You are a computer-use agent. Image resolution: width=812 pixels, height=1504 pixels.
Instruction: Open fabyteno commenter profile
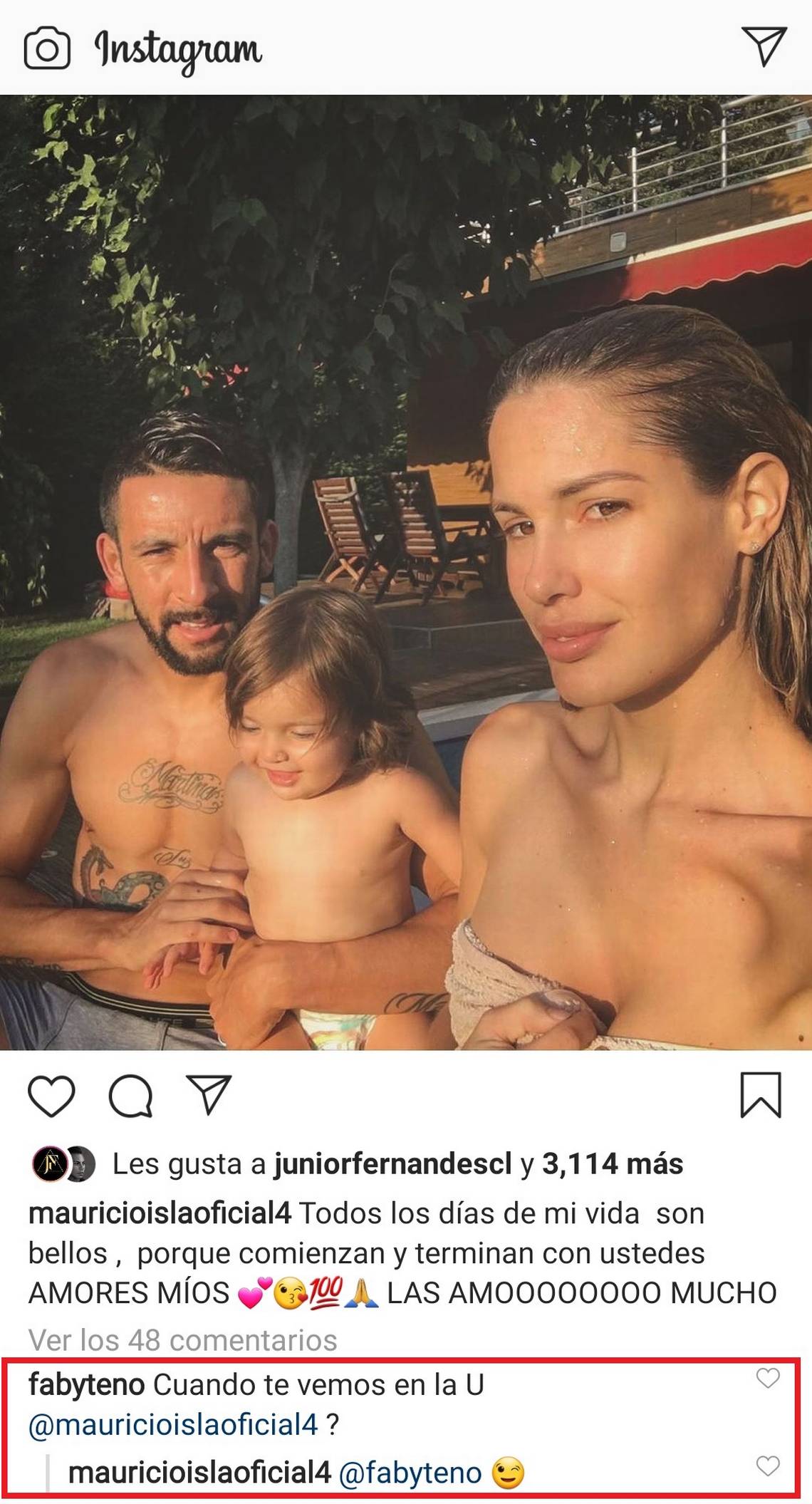87,1385
